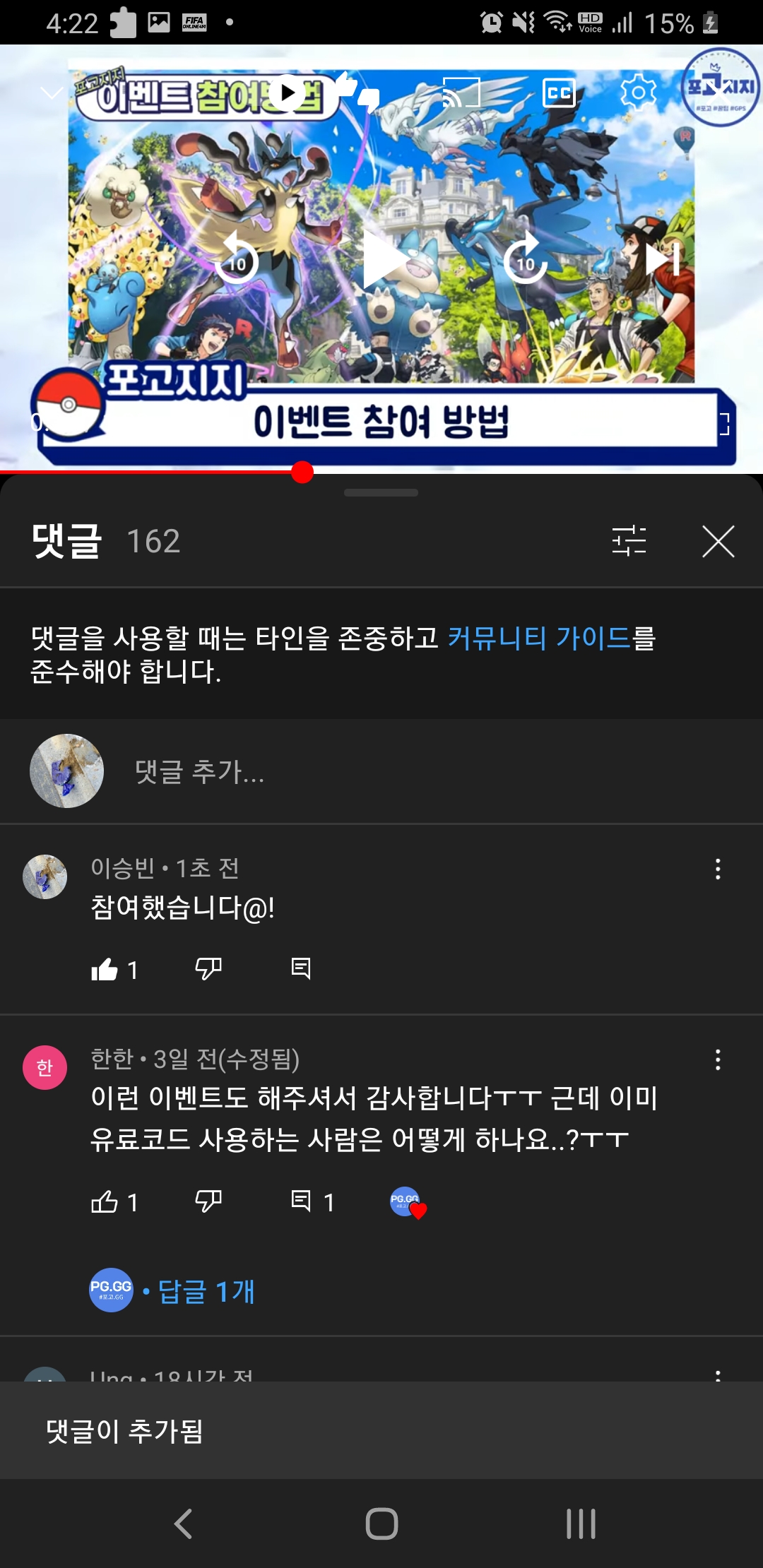Screen dimensions: 763x1568
Task: Toggle like on 이승빈's comment
Action: [x=105, y=969]
